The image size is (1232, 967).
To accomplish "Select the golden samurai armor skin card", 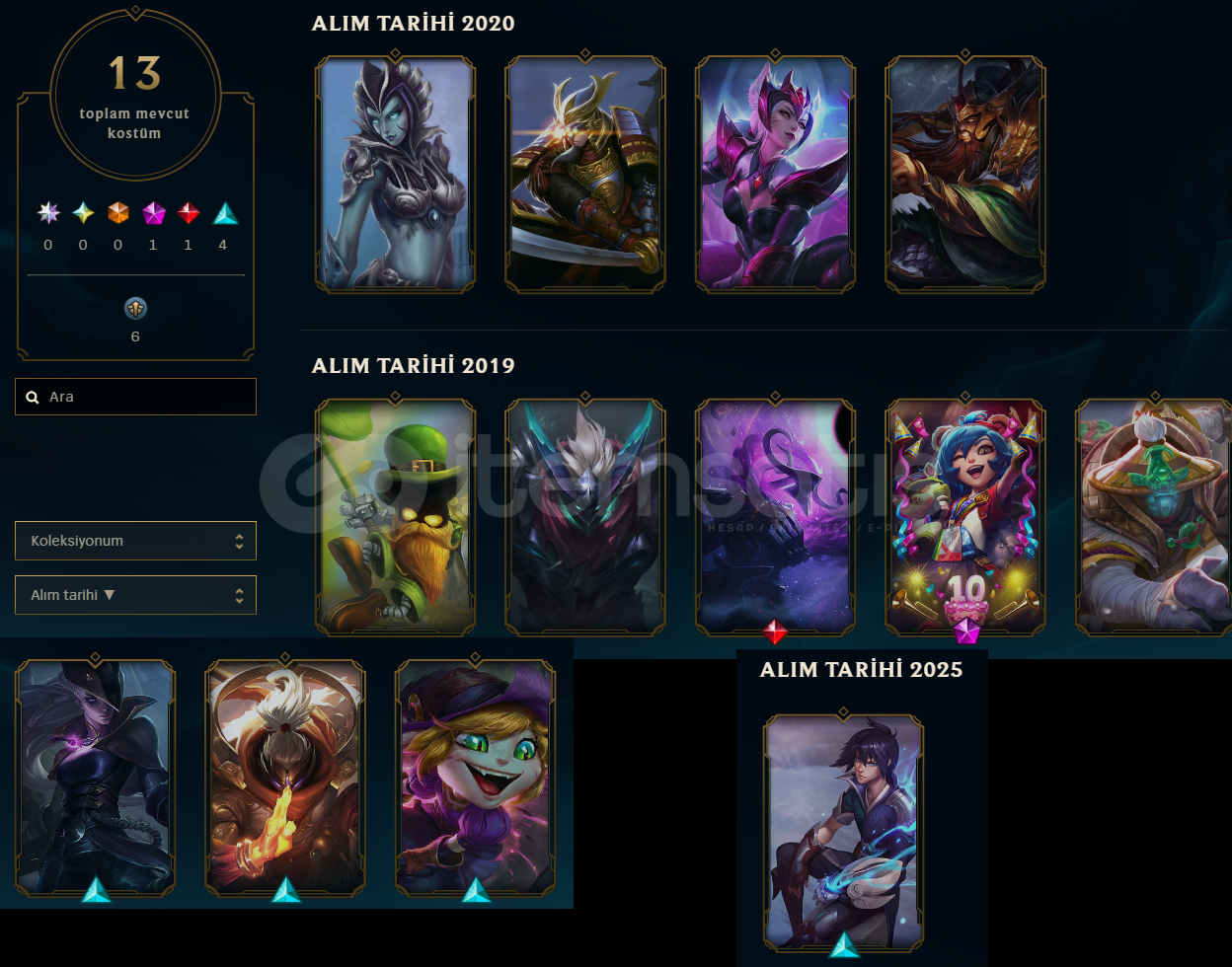I will click(585, 174).
